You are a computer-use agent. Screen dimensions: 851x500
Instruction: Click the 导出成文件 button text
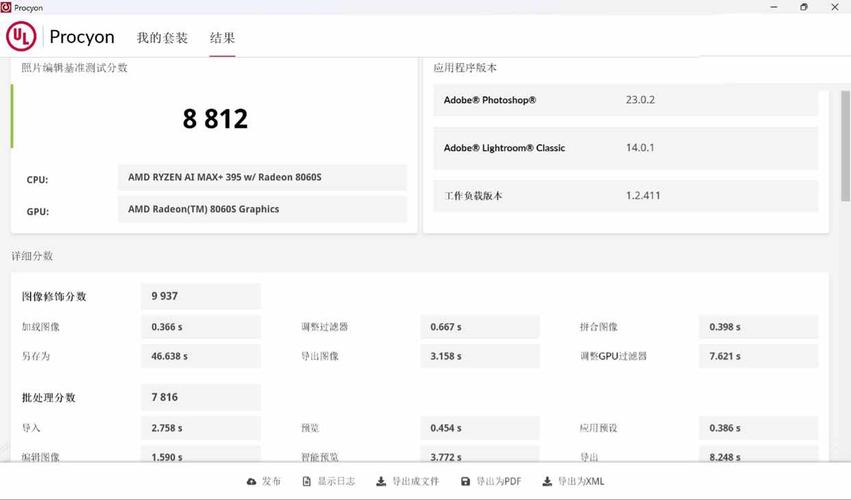pyautogui.click(x=415, y=482)
